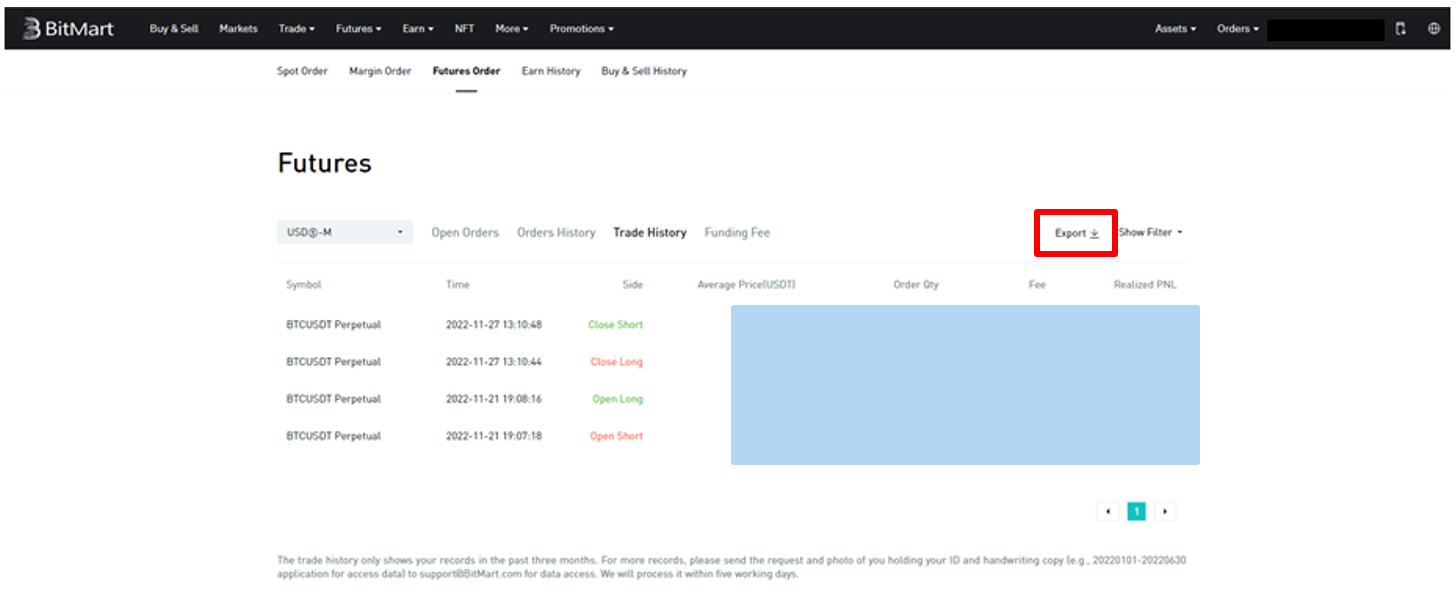Show the Open Orders list
Viewport: 1456px width, 616px height.
pyautogui.click(x=465, y=232)
